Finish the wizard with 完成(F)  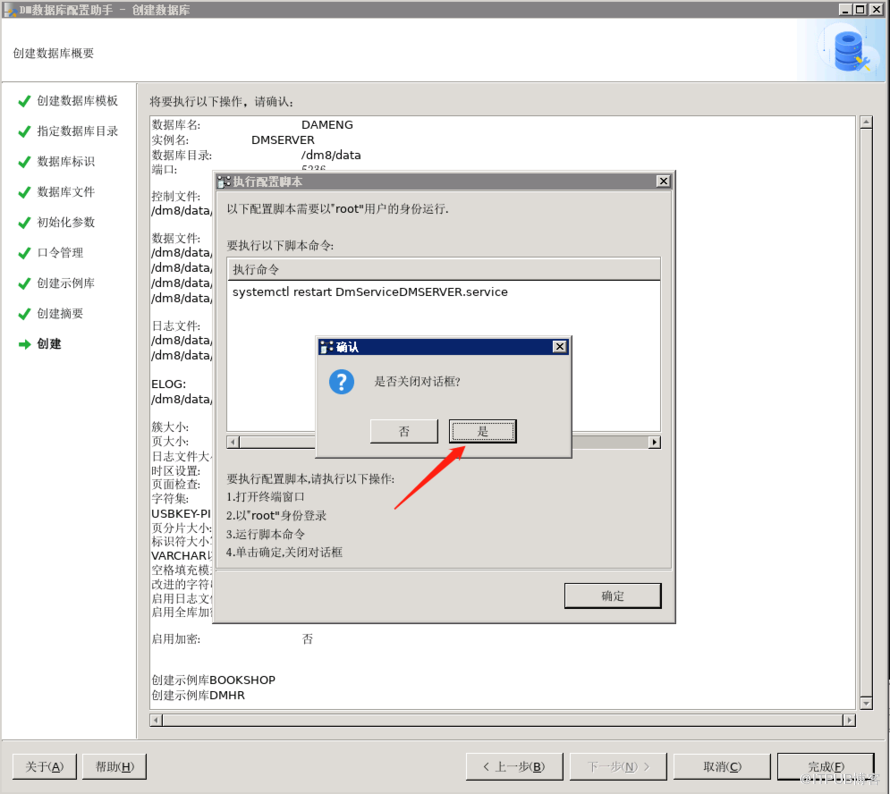tap(826, 767)
